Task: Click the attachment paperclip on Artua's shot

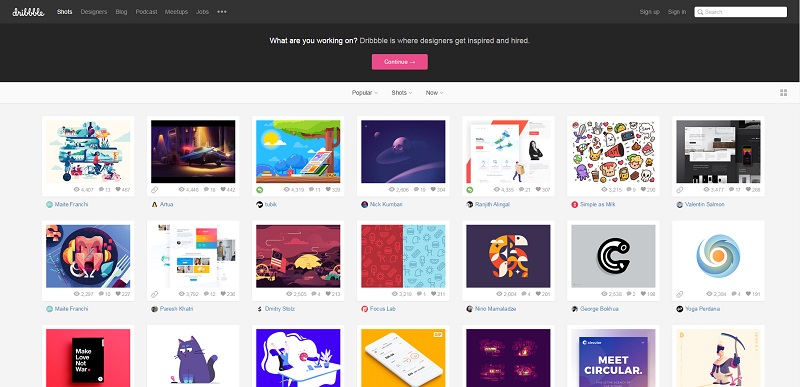Action: tap(155, 190)
